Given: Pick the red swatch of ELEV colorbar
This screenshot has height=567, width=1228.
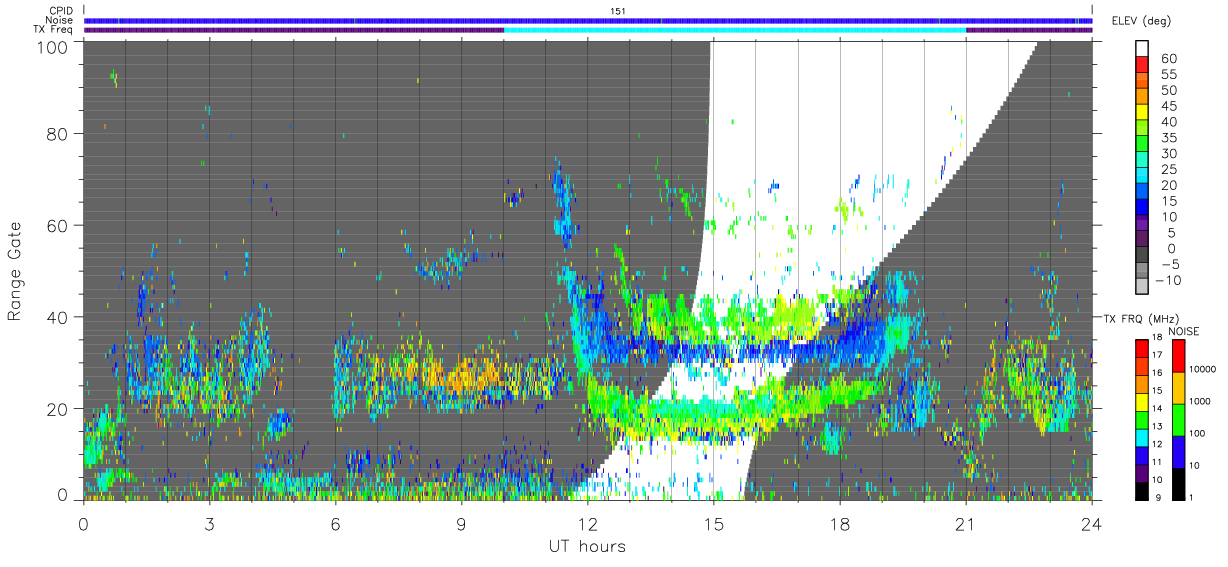Looking at the screenshot, I should (x=1144, y=66).
